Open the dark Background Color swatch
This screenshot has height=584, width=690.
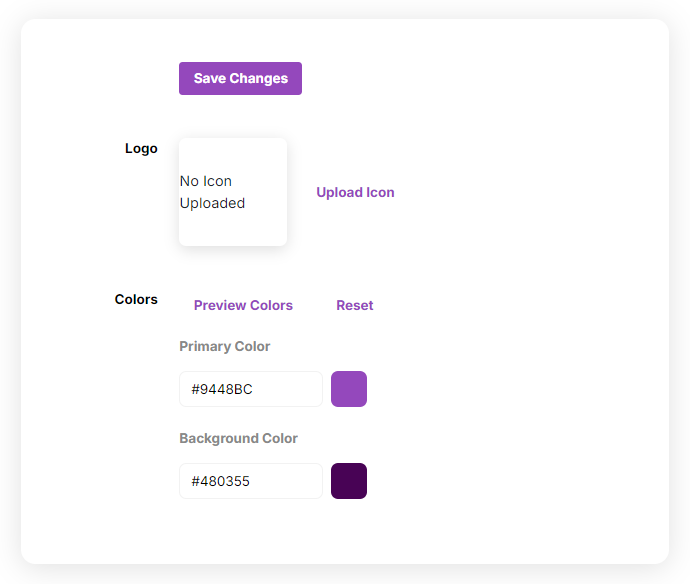(349, 481)
